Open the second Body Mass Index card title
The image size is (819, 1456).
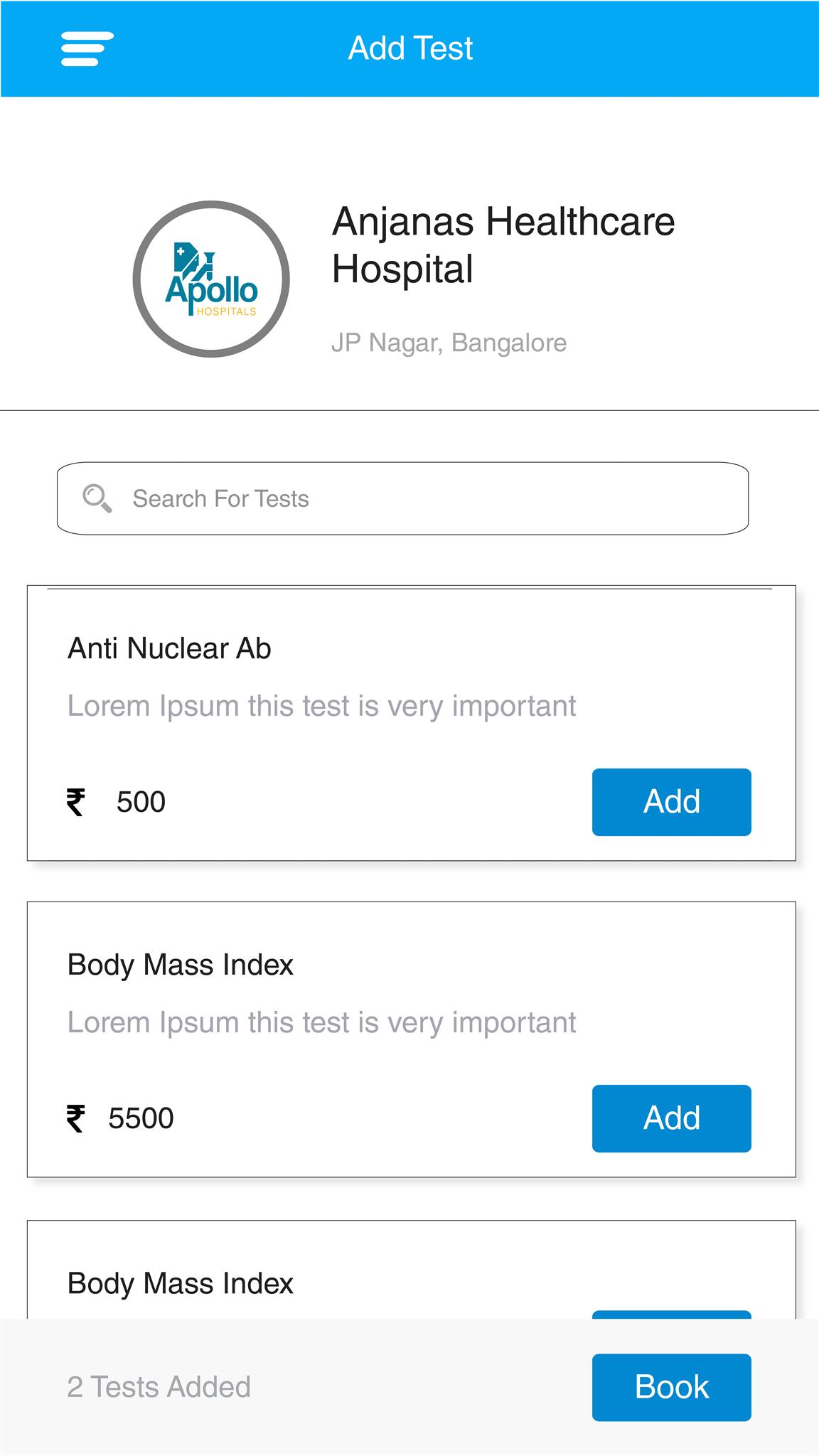180,965
